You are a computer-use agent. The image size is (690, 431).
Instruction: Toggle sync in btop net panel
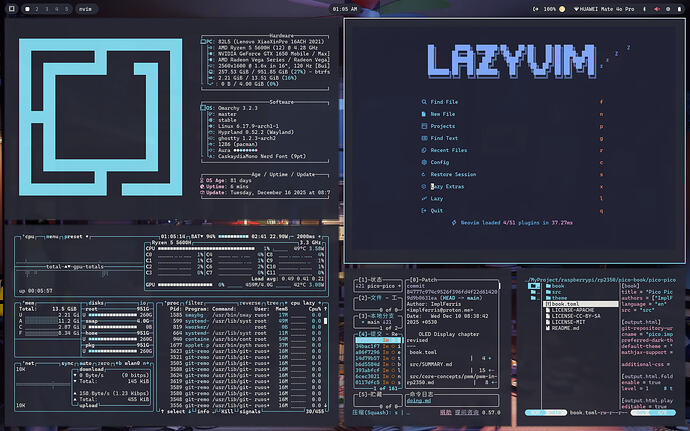[68, 364]
